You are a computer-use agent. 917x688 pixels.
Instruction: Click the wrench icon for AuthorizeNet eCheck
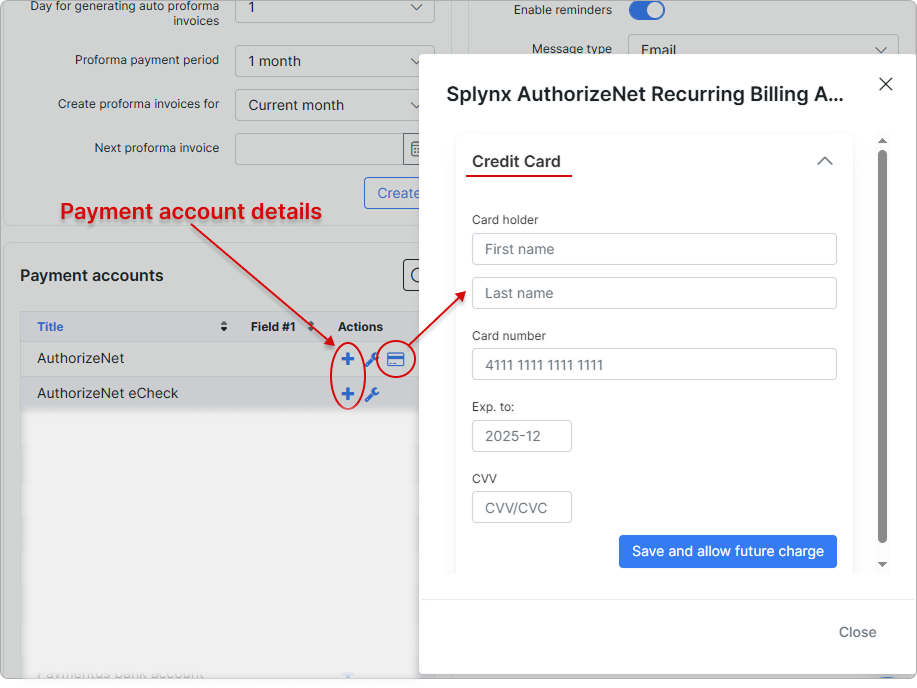371,394
